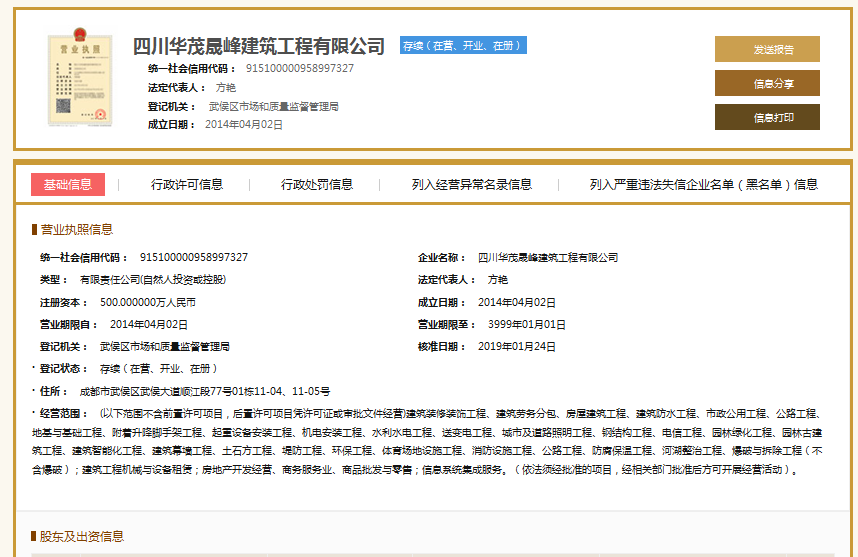
Task: Select the 基础信息 tab
Action: [68, 184]
